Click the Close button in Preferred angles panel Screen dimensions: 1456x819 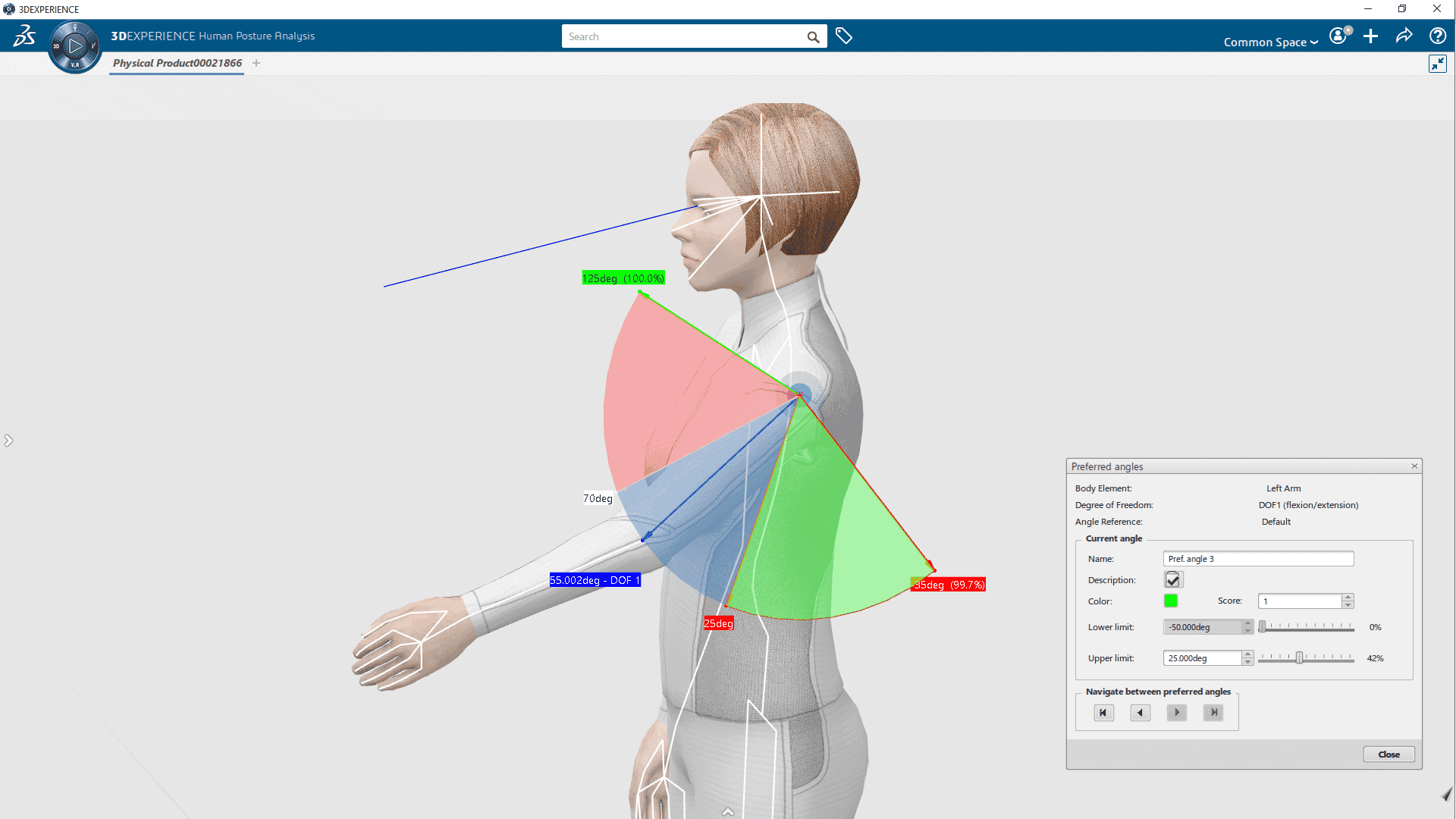coord(1389,754)
